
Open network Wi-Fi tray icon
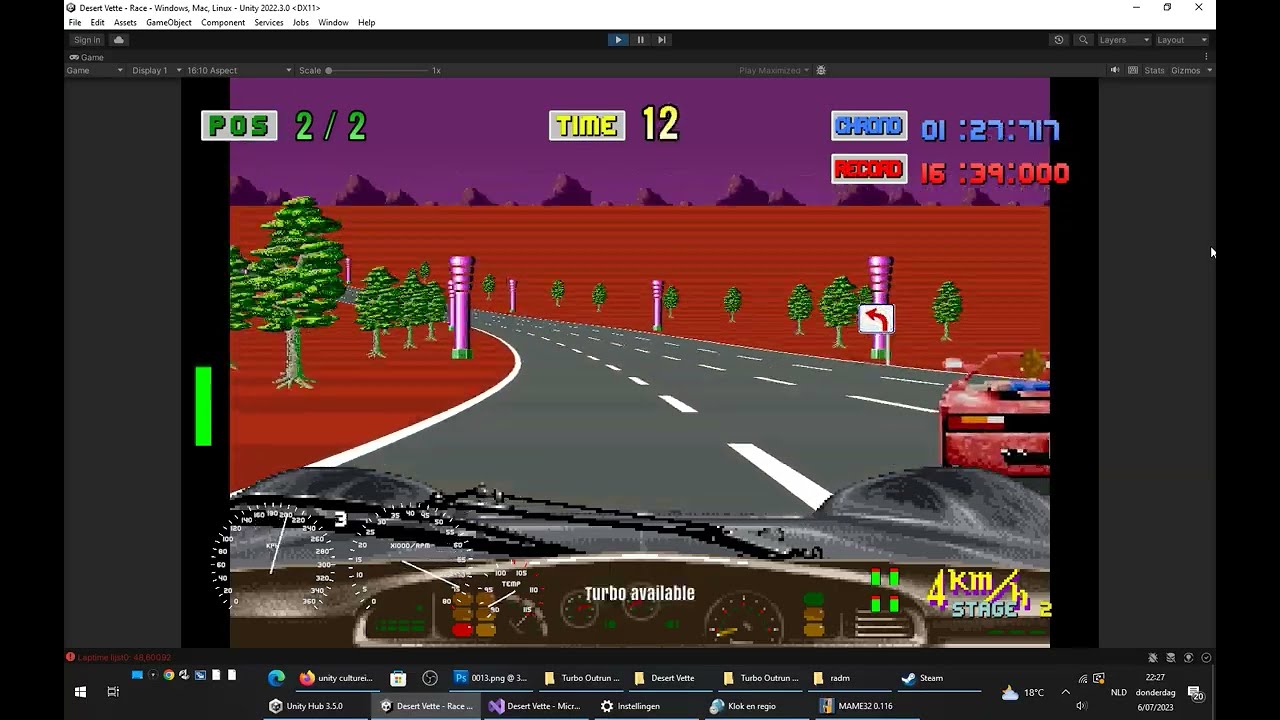tap(1082, 679)
